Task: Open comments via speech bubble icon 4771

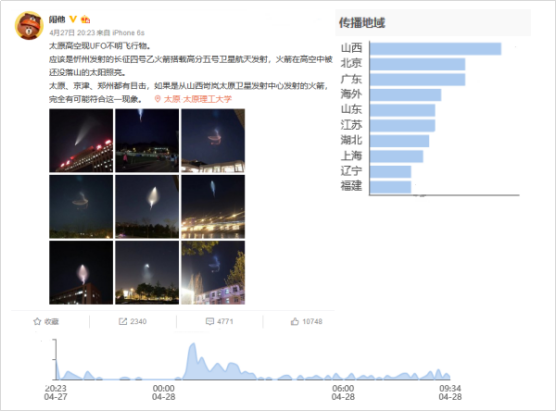Action: tap(210, 321)
